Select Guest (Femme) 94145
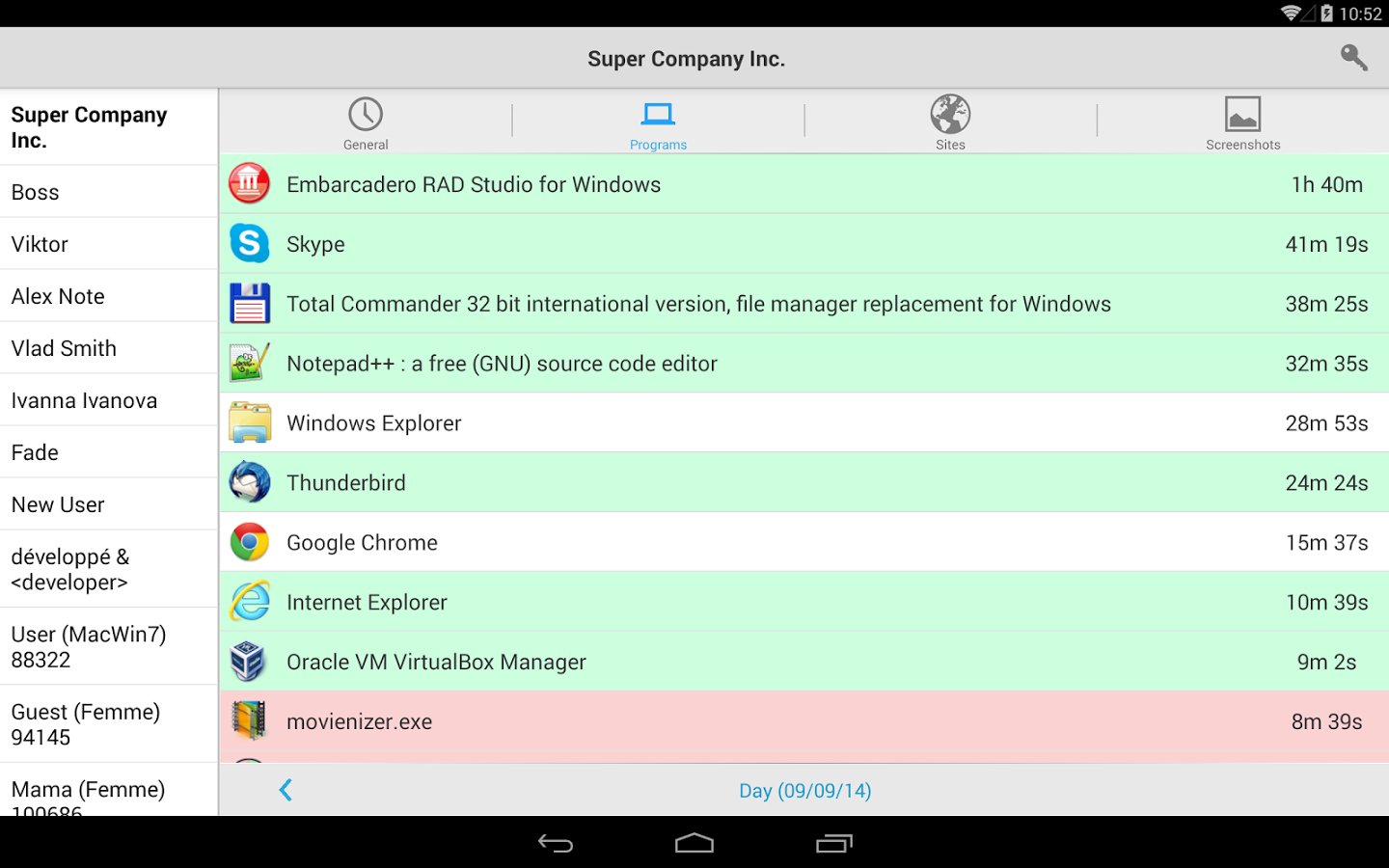 pyautogui.click(x=109, y=724)
